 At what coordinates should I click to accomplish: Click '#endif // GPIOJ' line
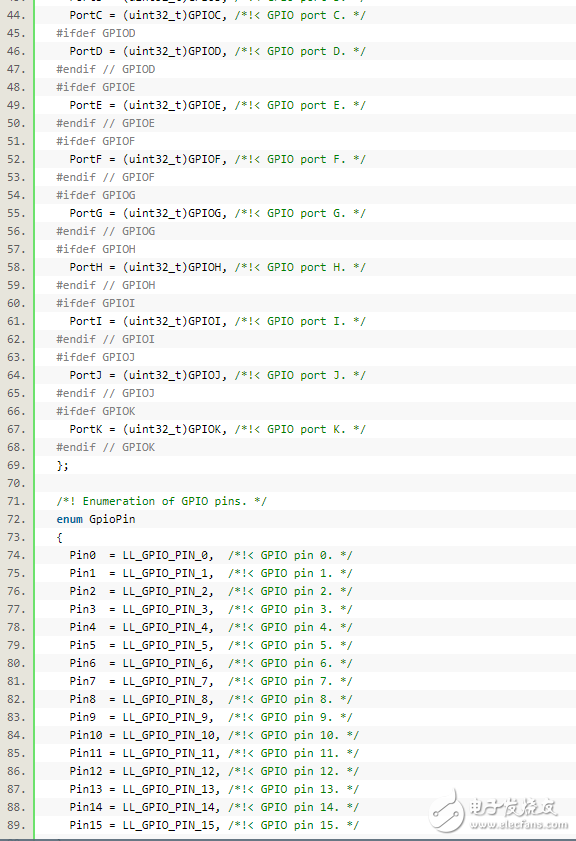coord(106,394)
